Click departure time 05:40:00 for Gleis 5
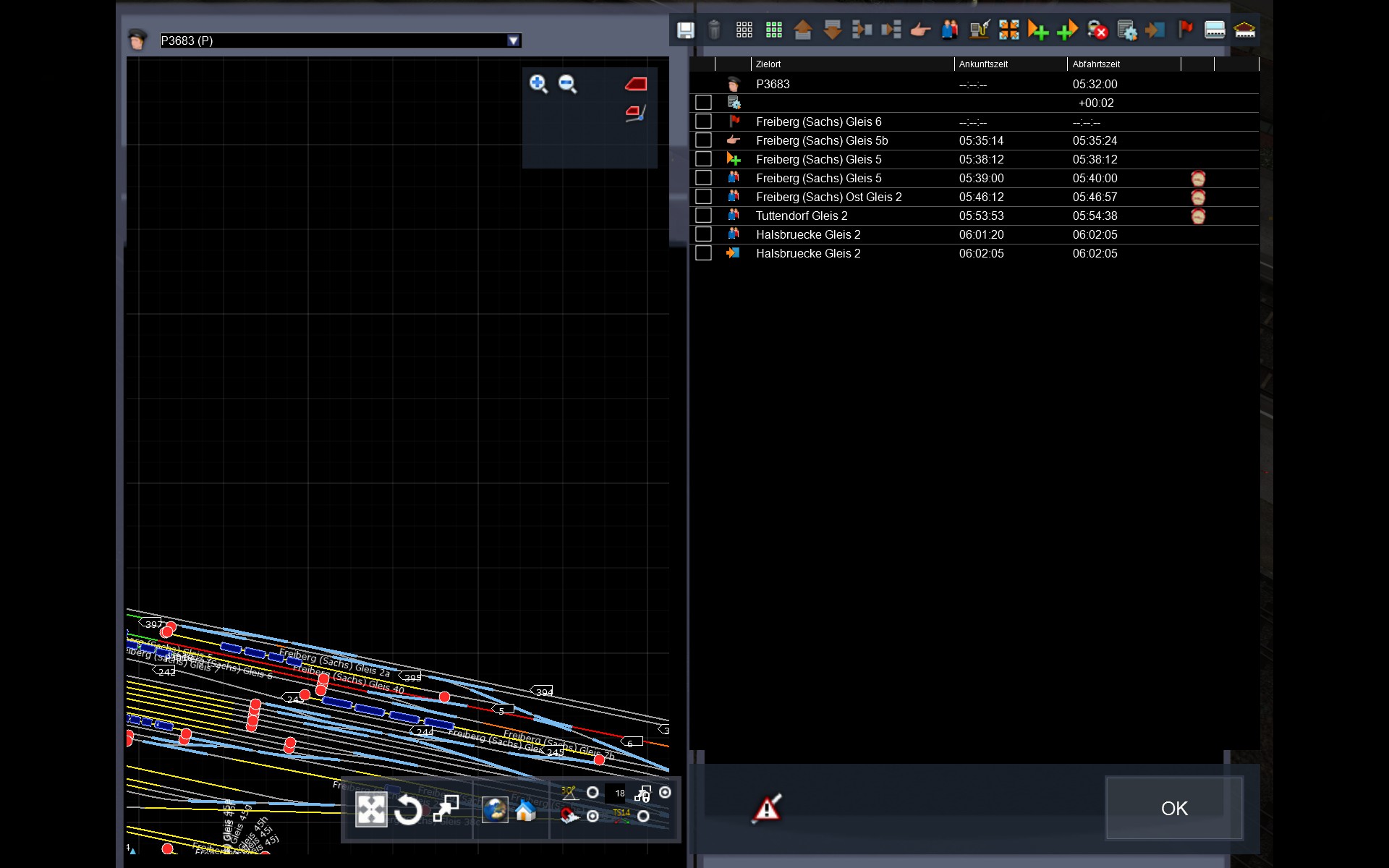 (x=1095, y=178)
